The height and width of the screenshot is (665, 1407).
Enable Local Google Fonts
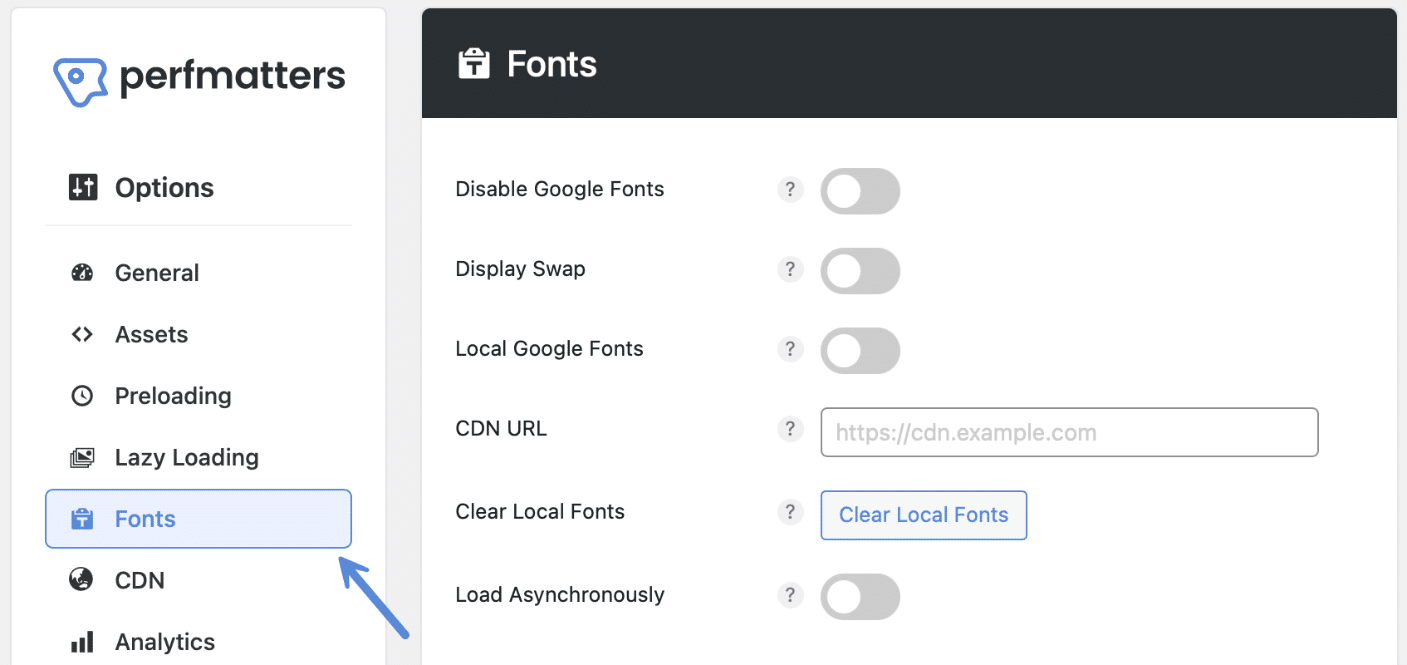(x=860, y=350)
